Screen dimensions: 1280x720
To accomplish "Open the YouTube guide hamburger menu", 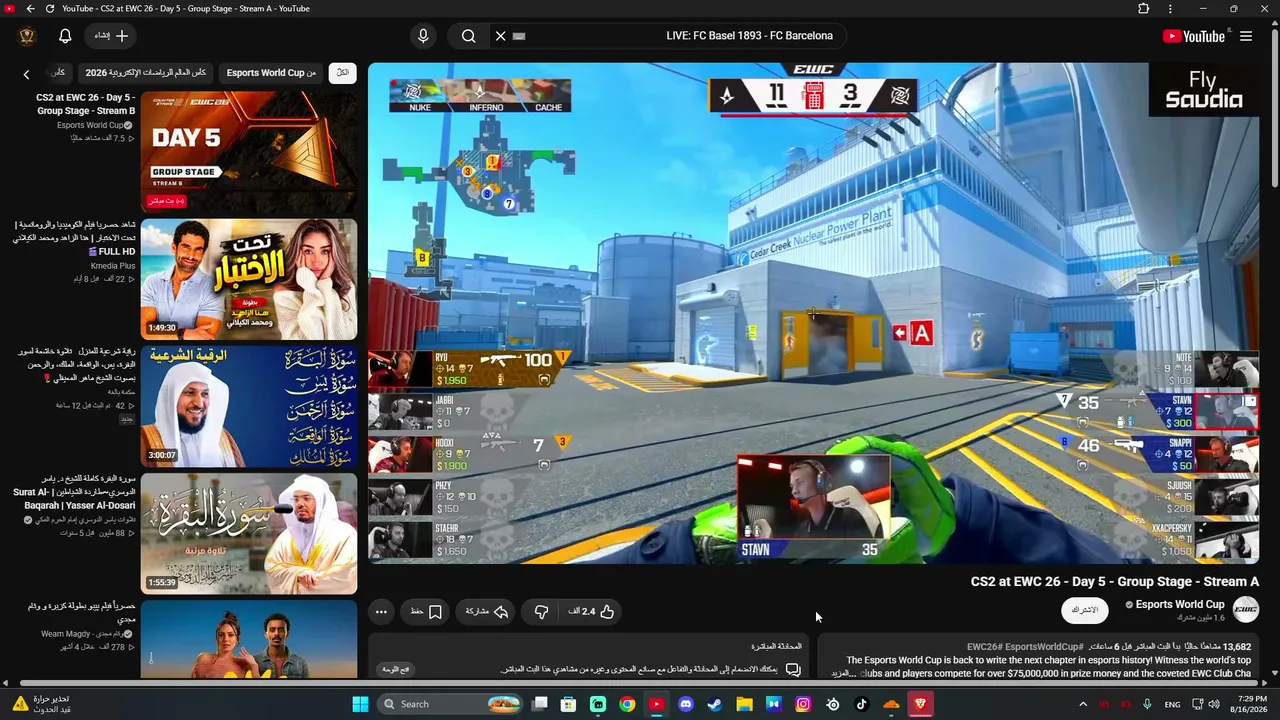I will pyautogui.click(x=1246, y=36).
